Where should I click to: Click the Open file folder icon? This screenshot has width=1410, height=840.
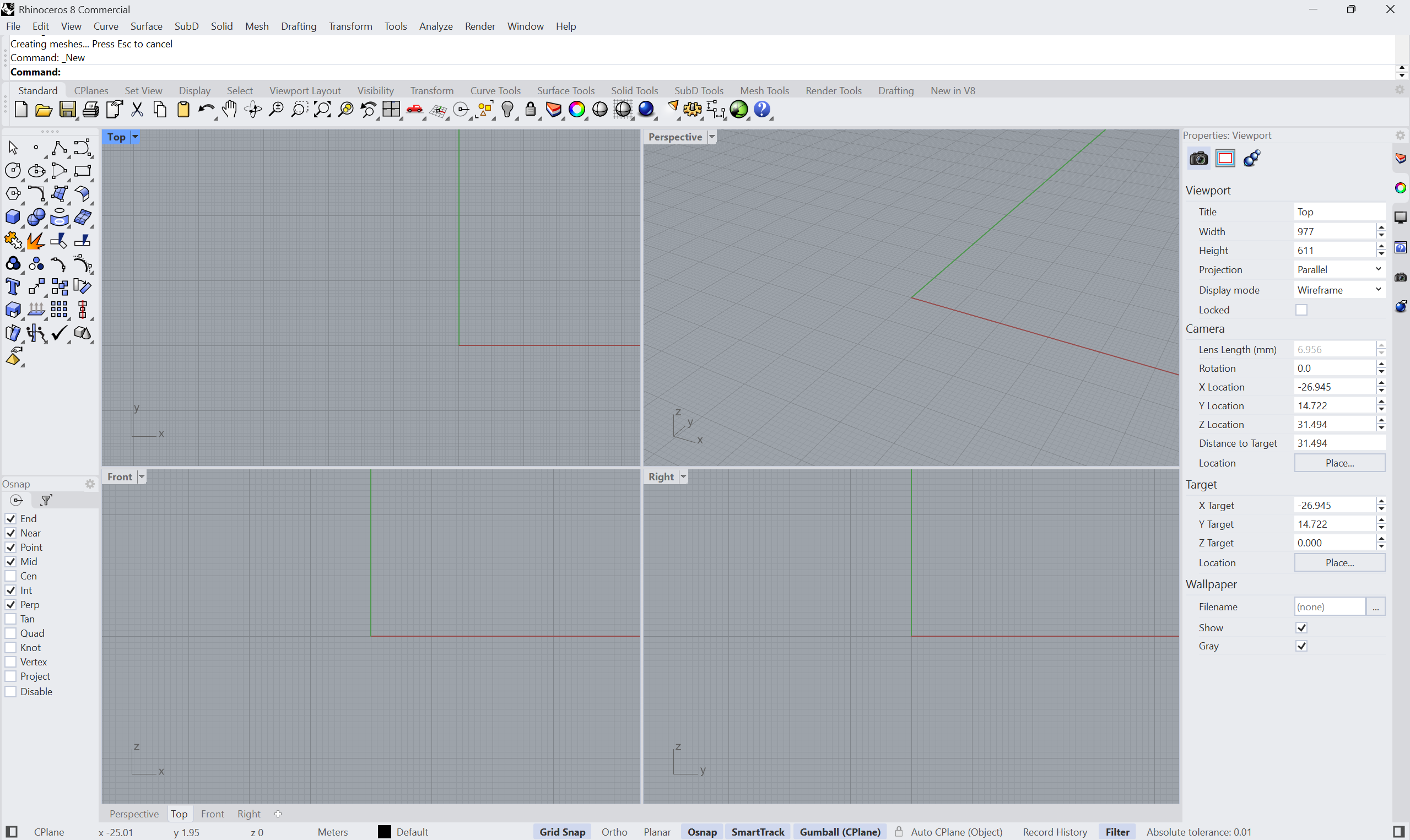44,110
